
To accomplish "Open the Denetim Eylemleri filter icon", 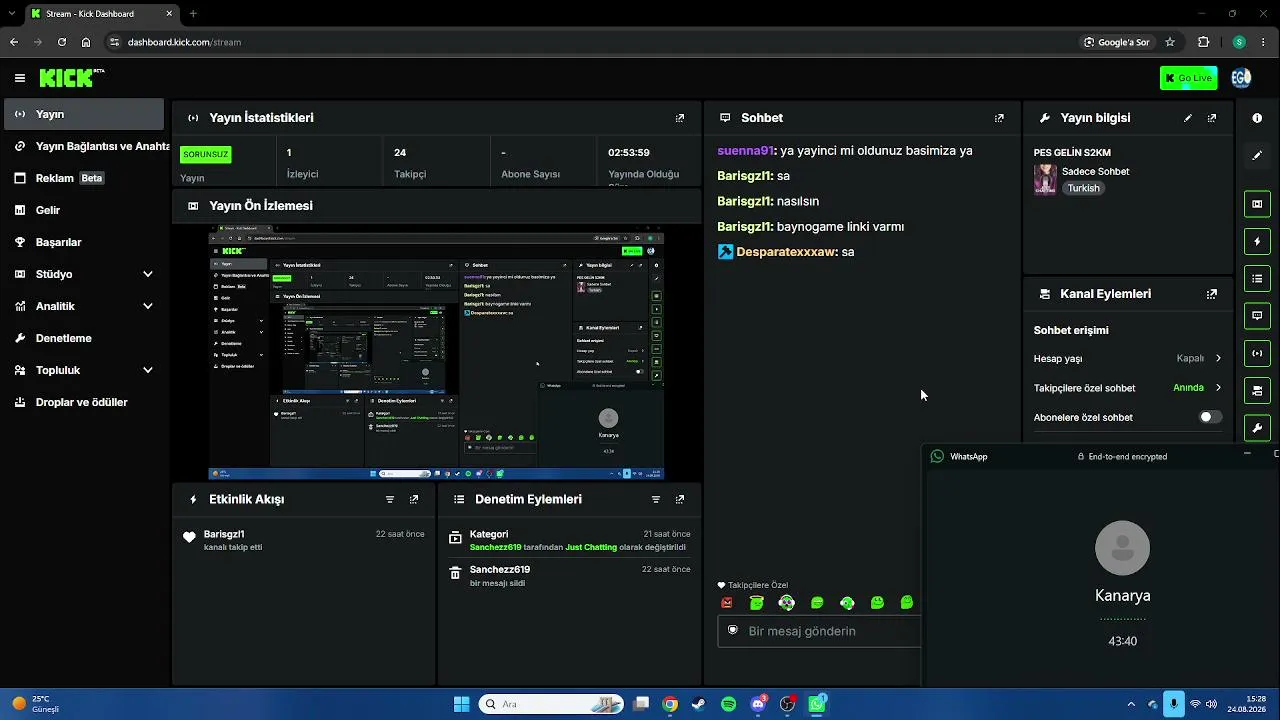I will [x=656, y=499].
